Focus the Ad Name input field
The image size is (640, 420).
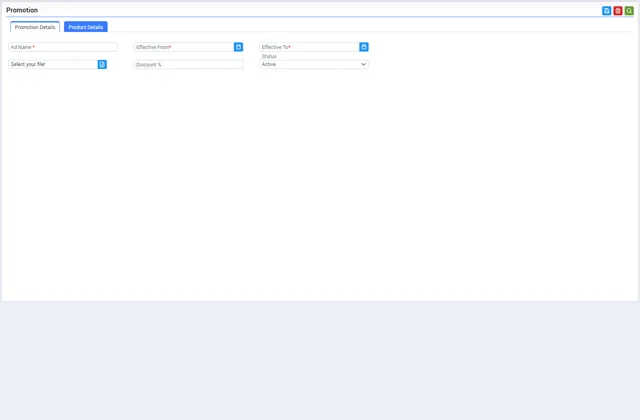pyautogui.click(x=63, y=47)
